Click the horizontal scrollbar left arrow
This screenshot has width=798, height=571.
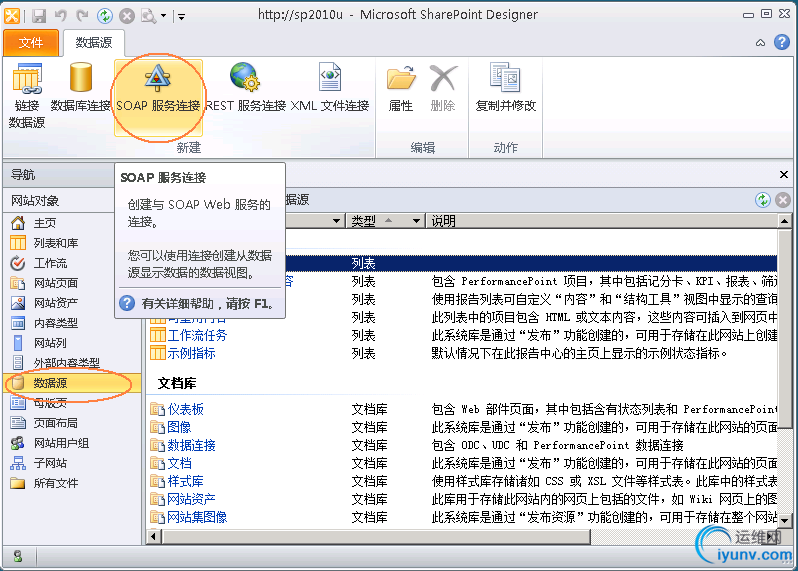154,536
